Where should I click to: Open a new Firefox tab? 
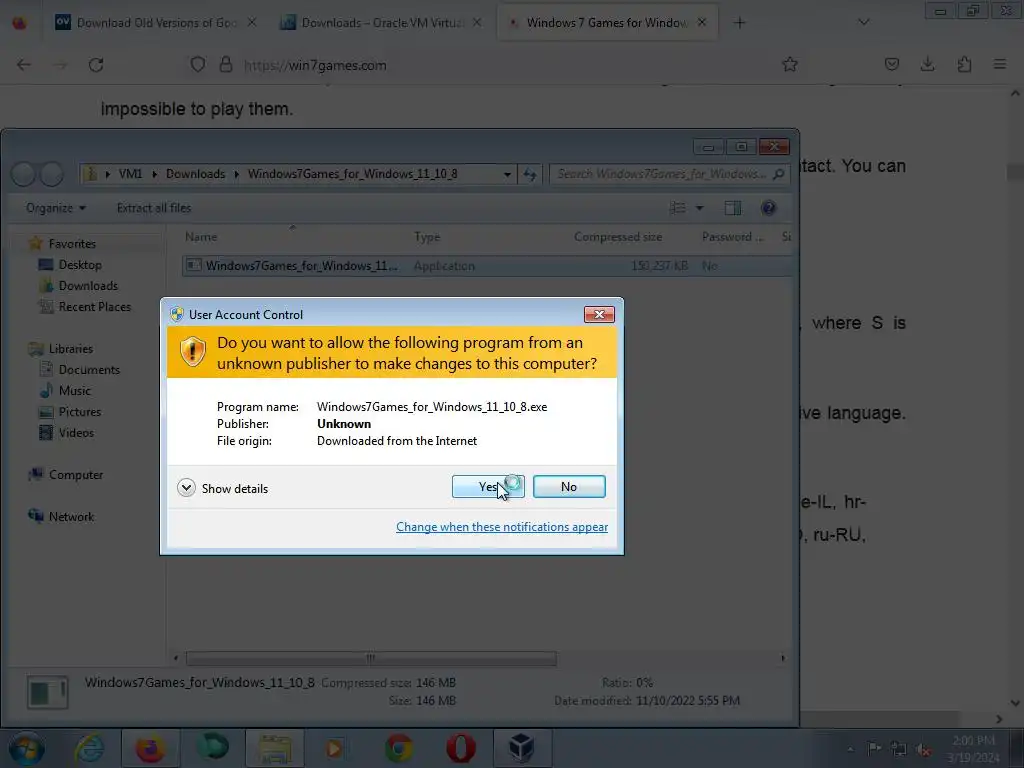739,23
